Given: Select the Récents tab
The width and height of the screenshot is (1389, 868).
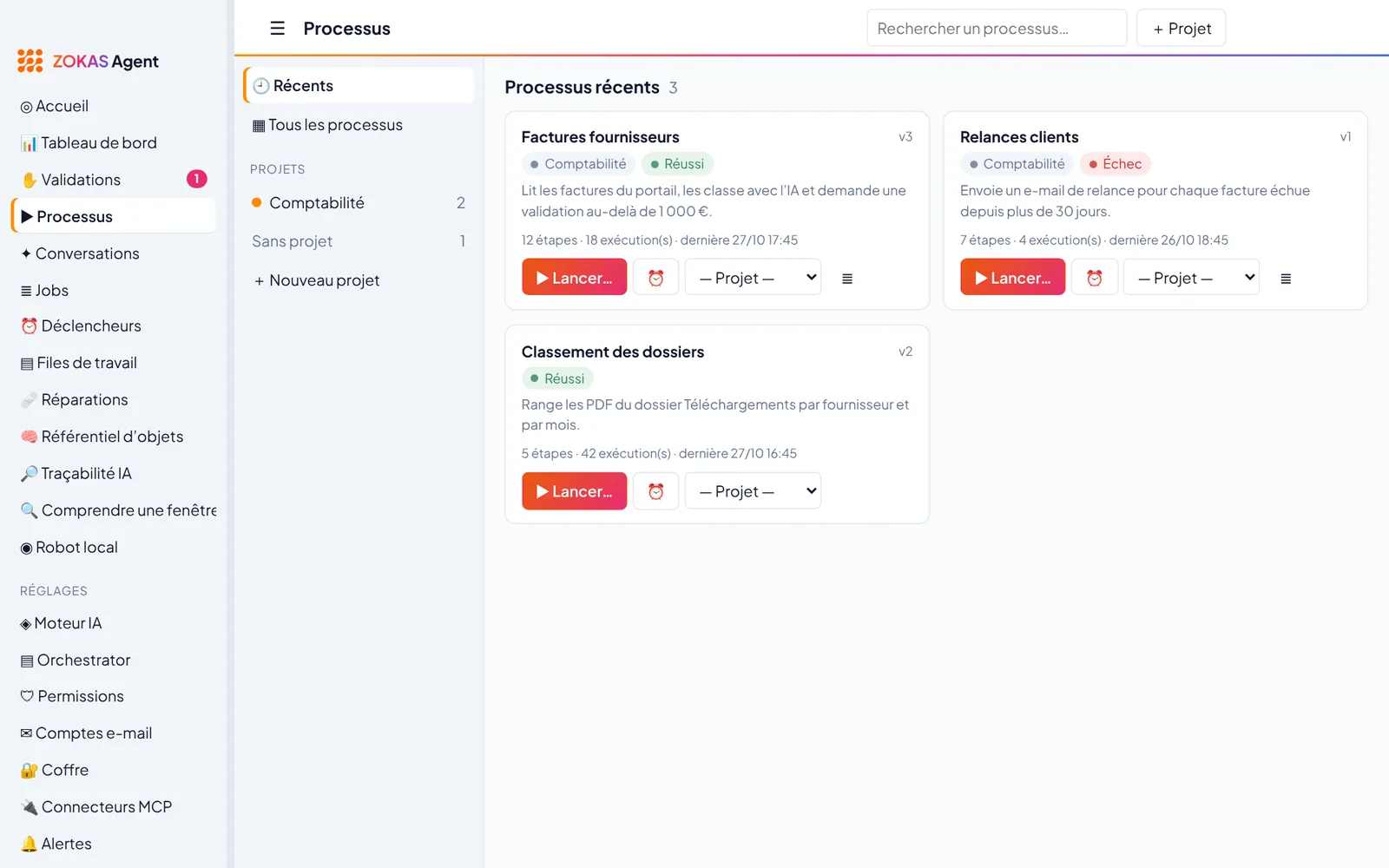Looking at the screenshot, I should click(359, 86).
